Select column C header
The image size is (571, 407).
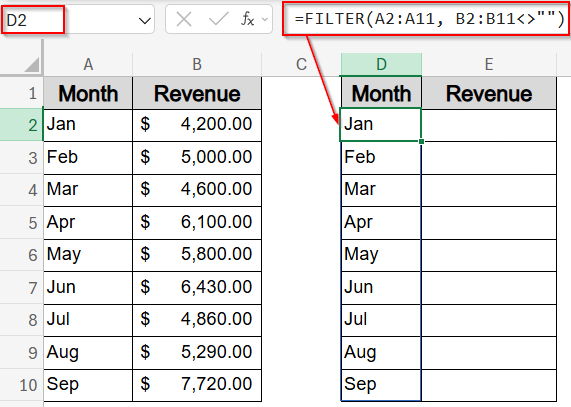[x=301, y=64]
